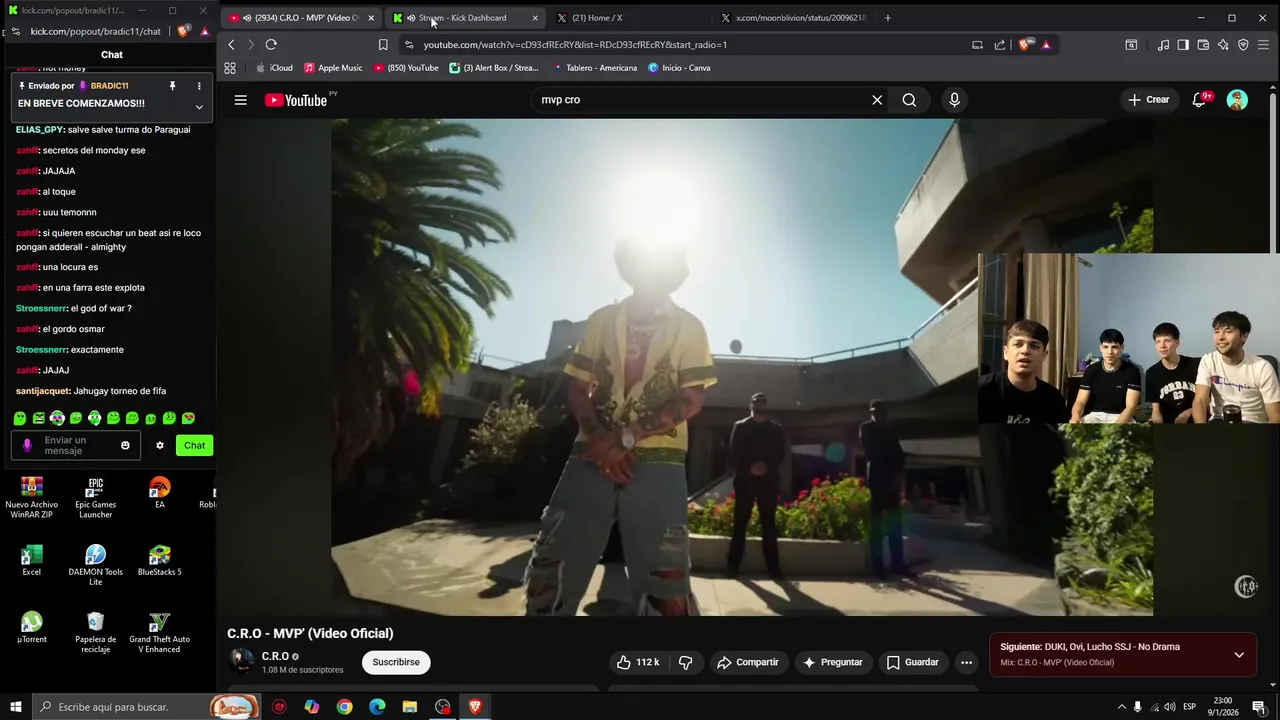Open the three-dot more actions menu

pos(966,662)
